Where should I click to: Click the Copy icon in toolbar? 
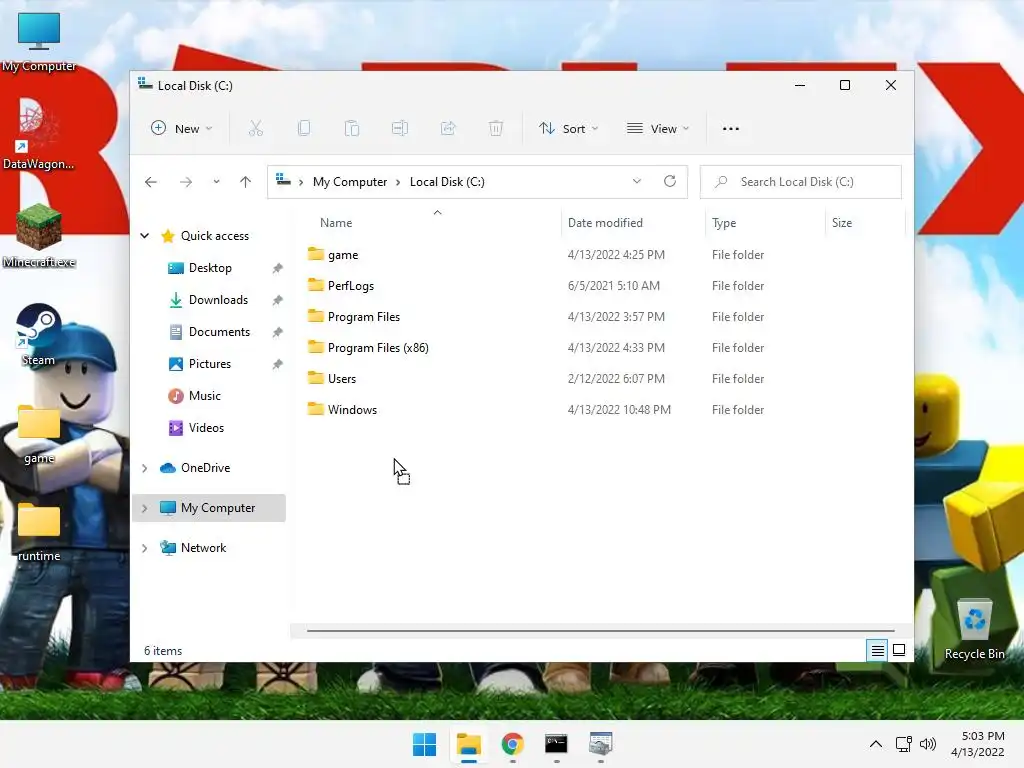[304, 129]
